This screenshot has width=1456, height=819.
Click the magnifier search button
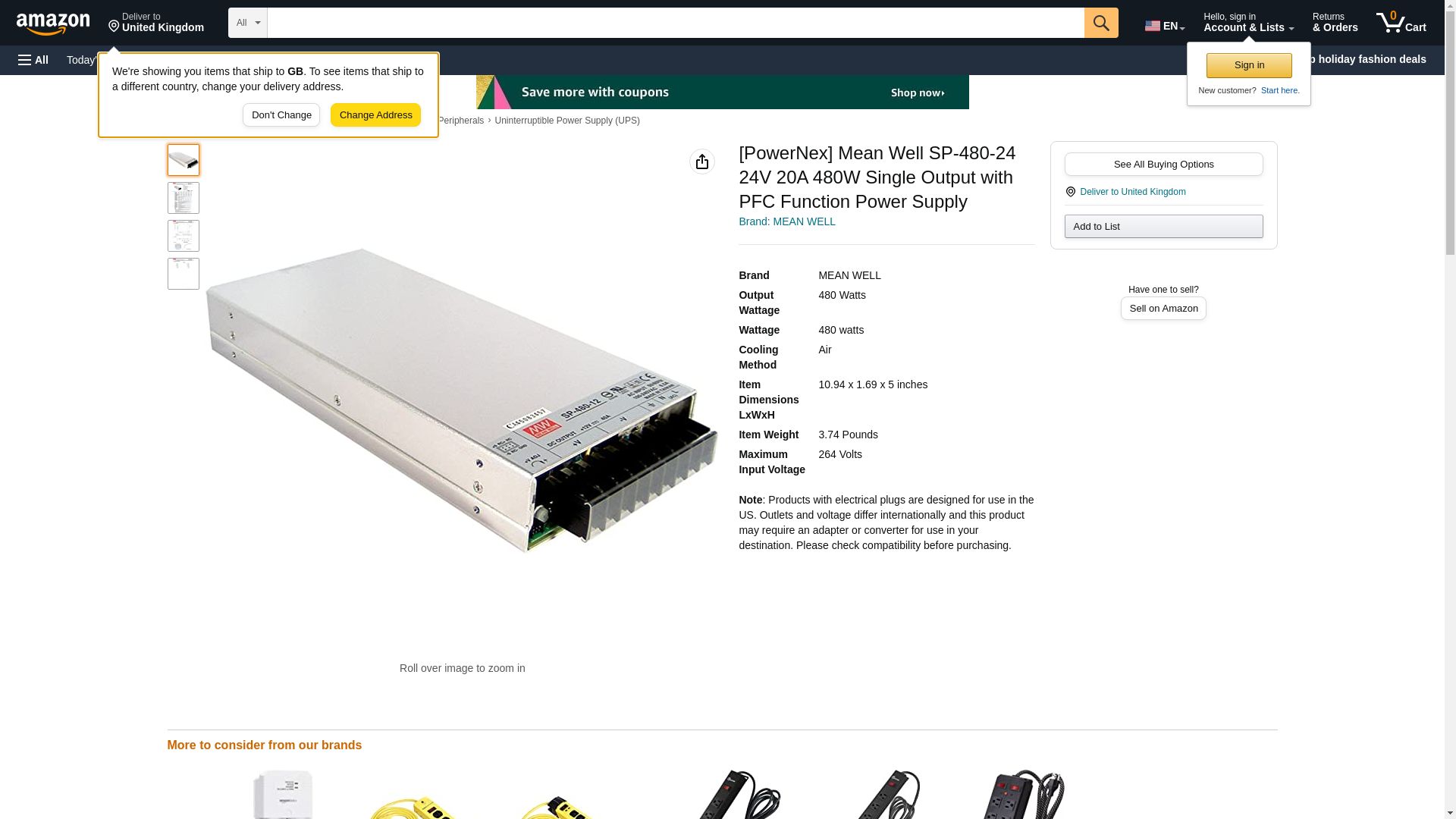(1101, 23)
